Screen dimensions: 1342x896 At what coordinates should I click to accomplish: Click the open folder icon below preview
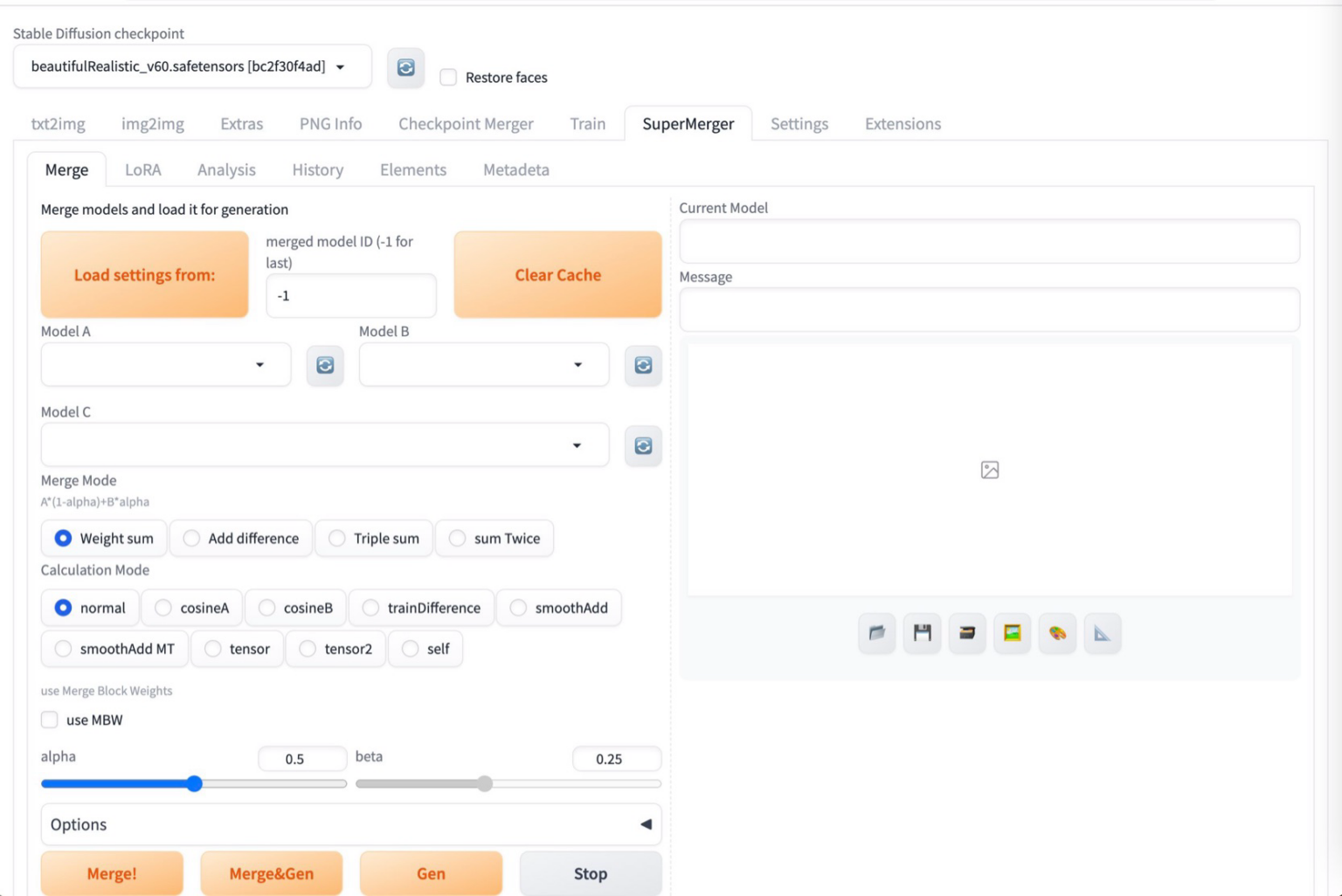876,633
